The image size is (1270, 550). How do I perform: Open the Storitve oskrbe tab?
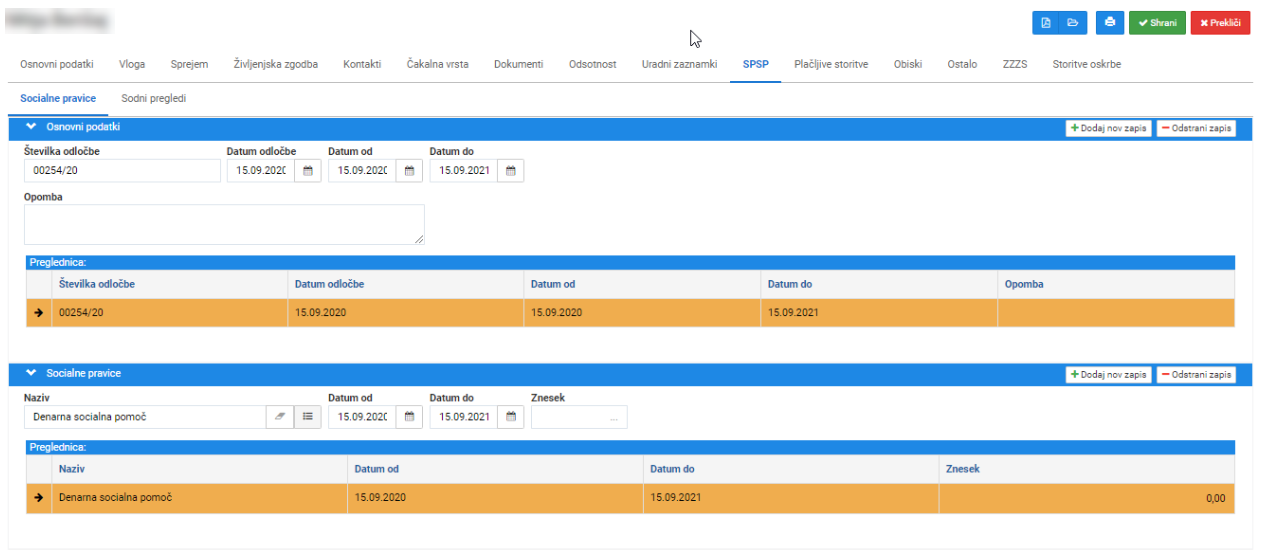tap(1086, 64)
